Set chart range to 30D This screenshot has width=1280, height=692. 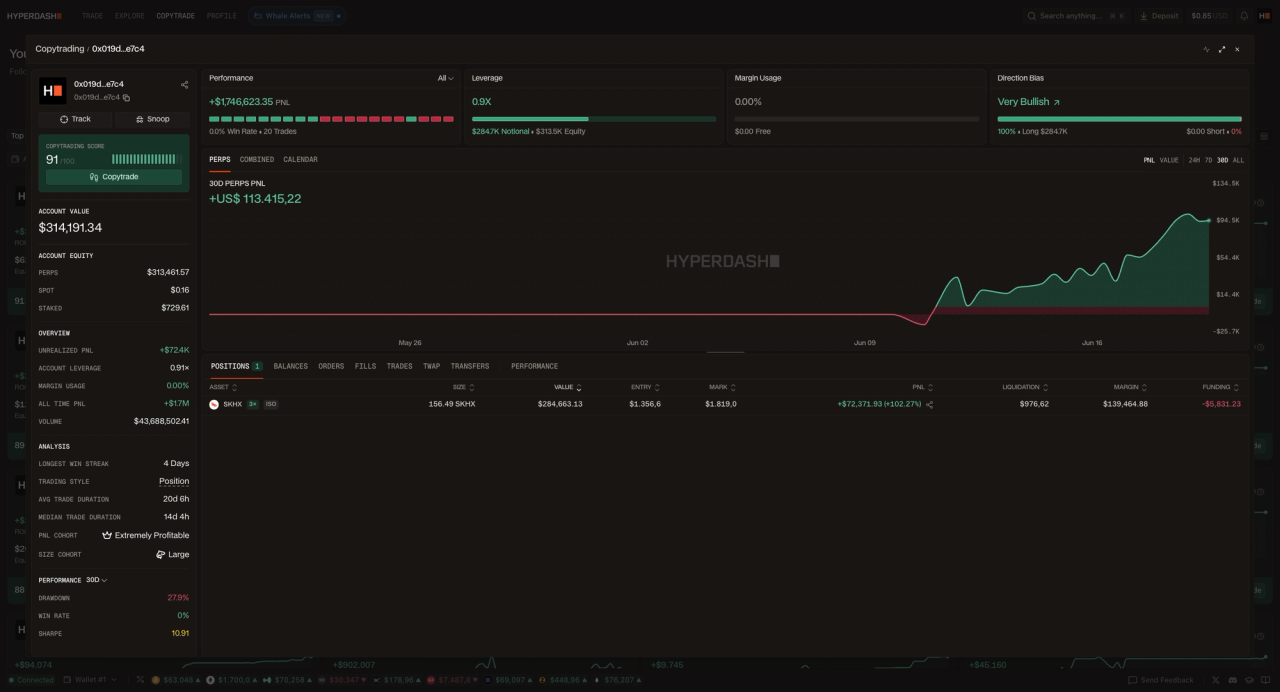tap(1222, 160)
